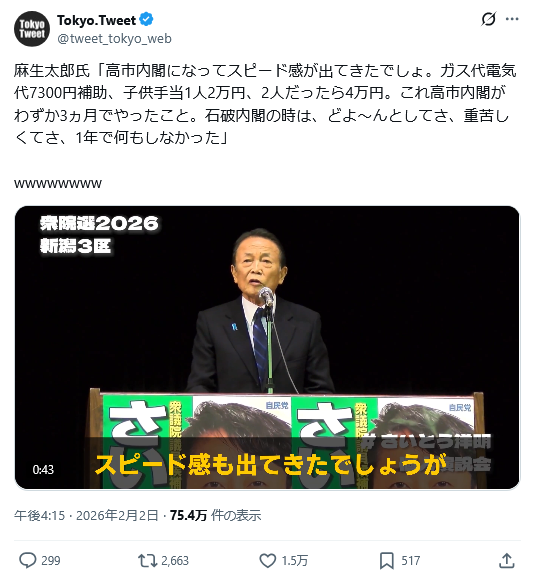Click the 0:43 video duration badge
This screenshot has width=534, height=582.
click(x=43, y=470)
